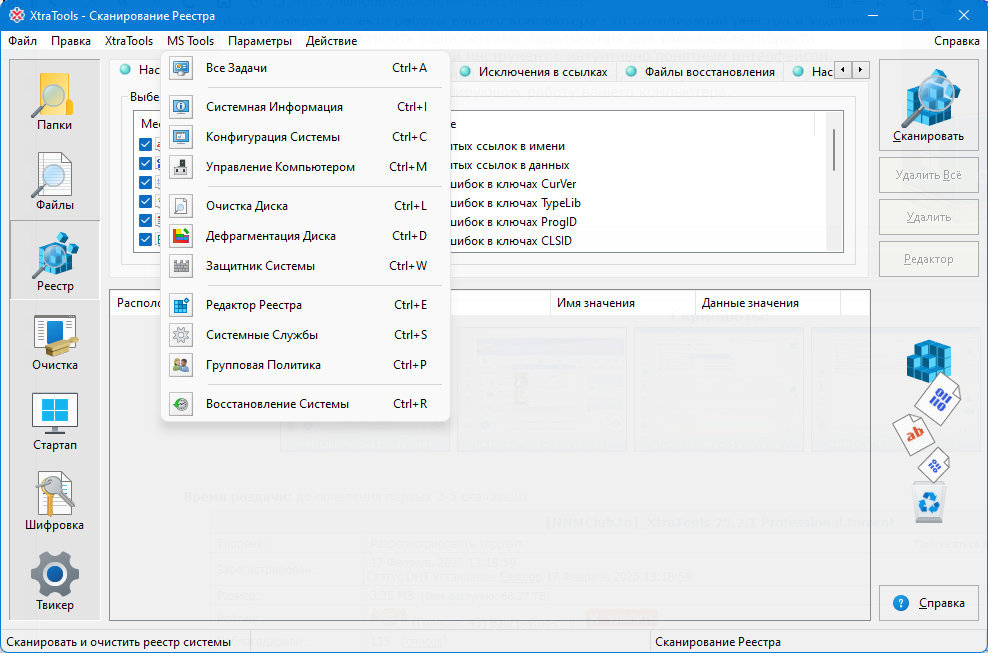The width and height of the screenshot is (988, 653).
Task: Expand the Действие menu
Action: click(x=331, y=41)
